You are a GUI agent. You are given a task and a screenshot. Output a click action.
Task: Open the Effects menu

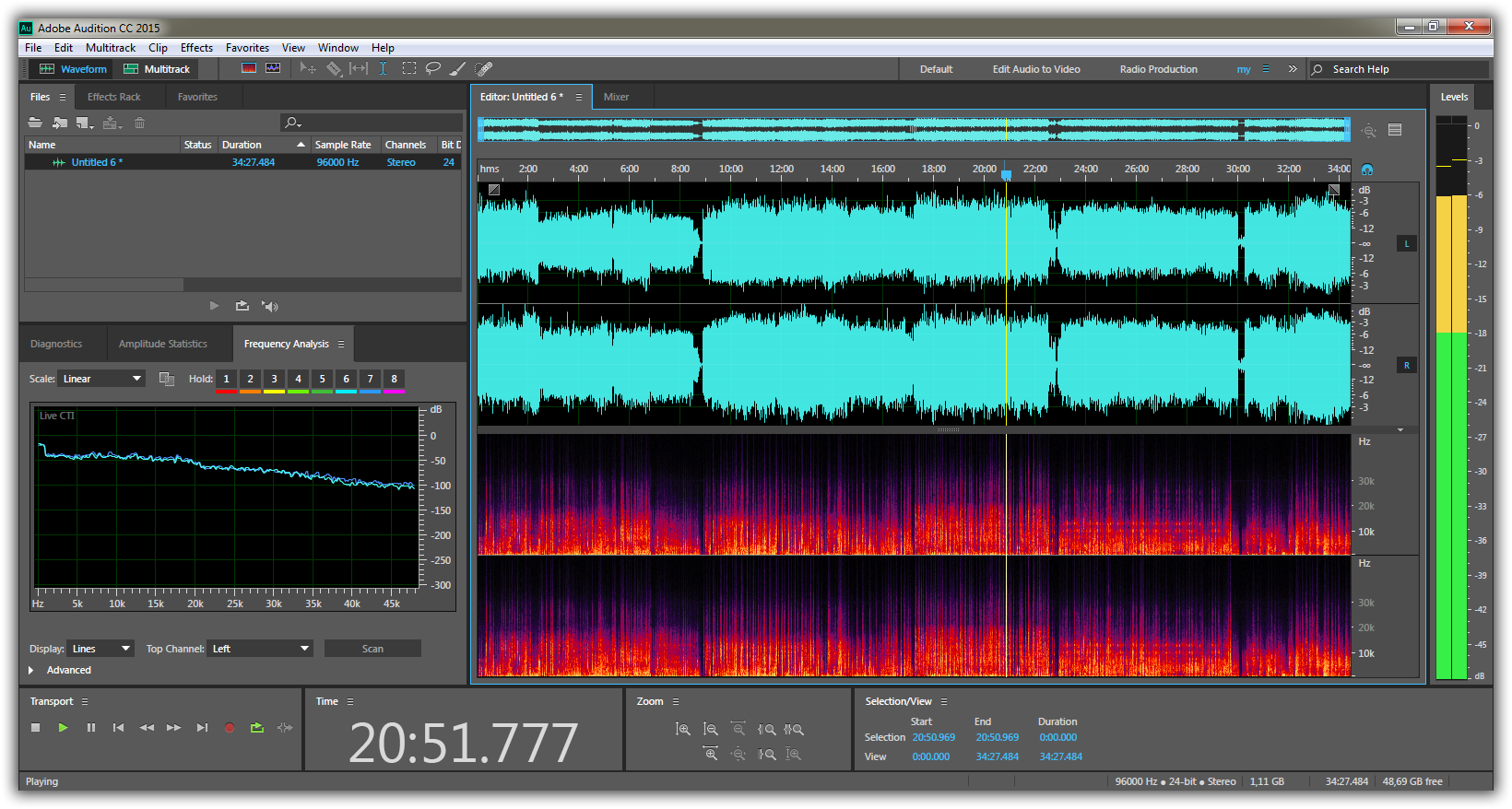[x=196, y=48]
